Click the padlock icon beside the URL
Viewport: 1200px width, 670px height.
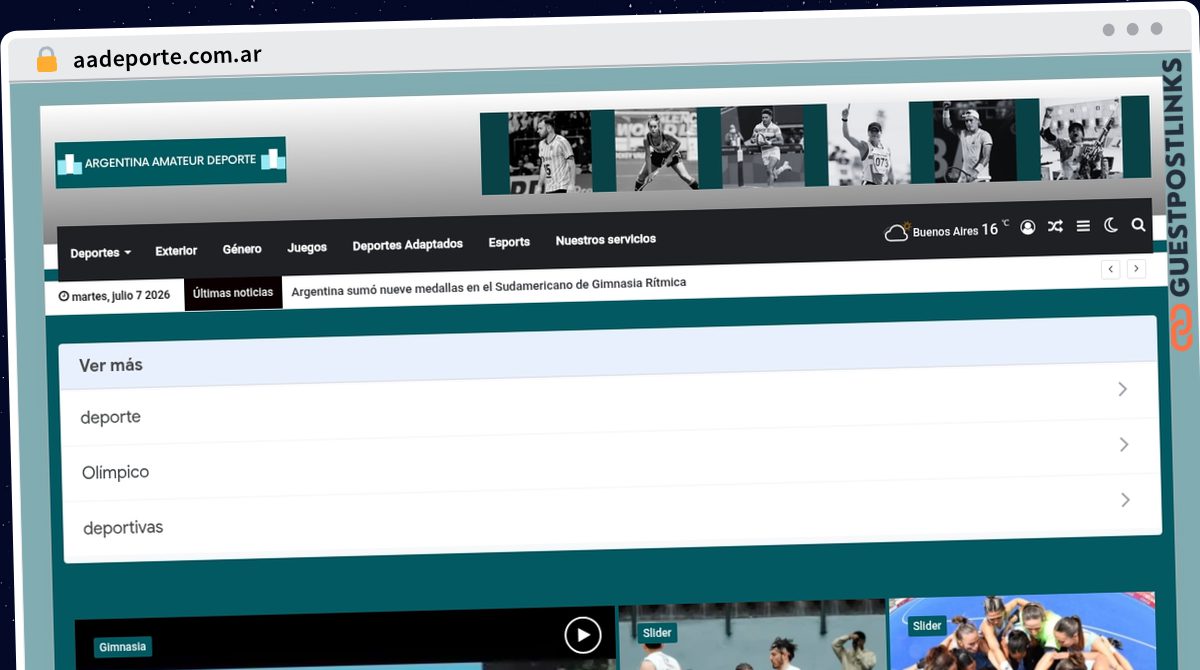[47, 59]
